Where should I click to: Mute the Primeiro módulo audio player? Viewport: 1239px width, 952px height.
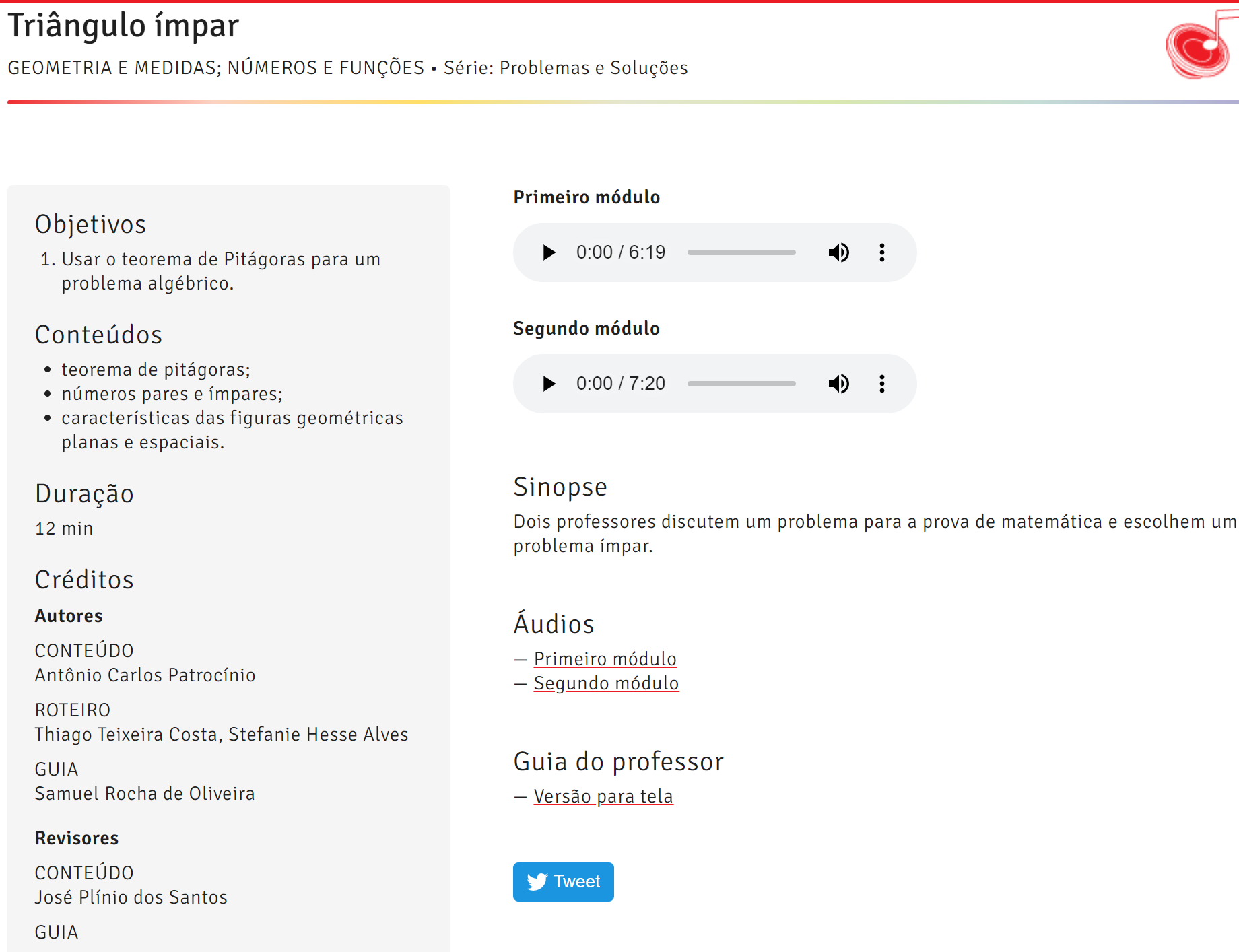pos(838,252)
